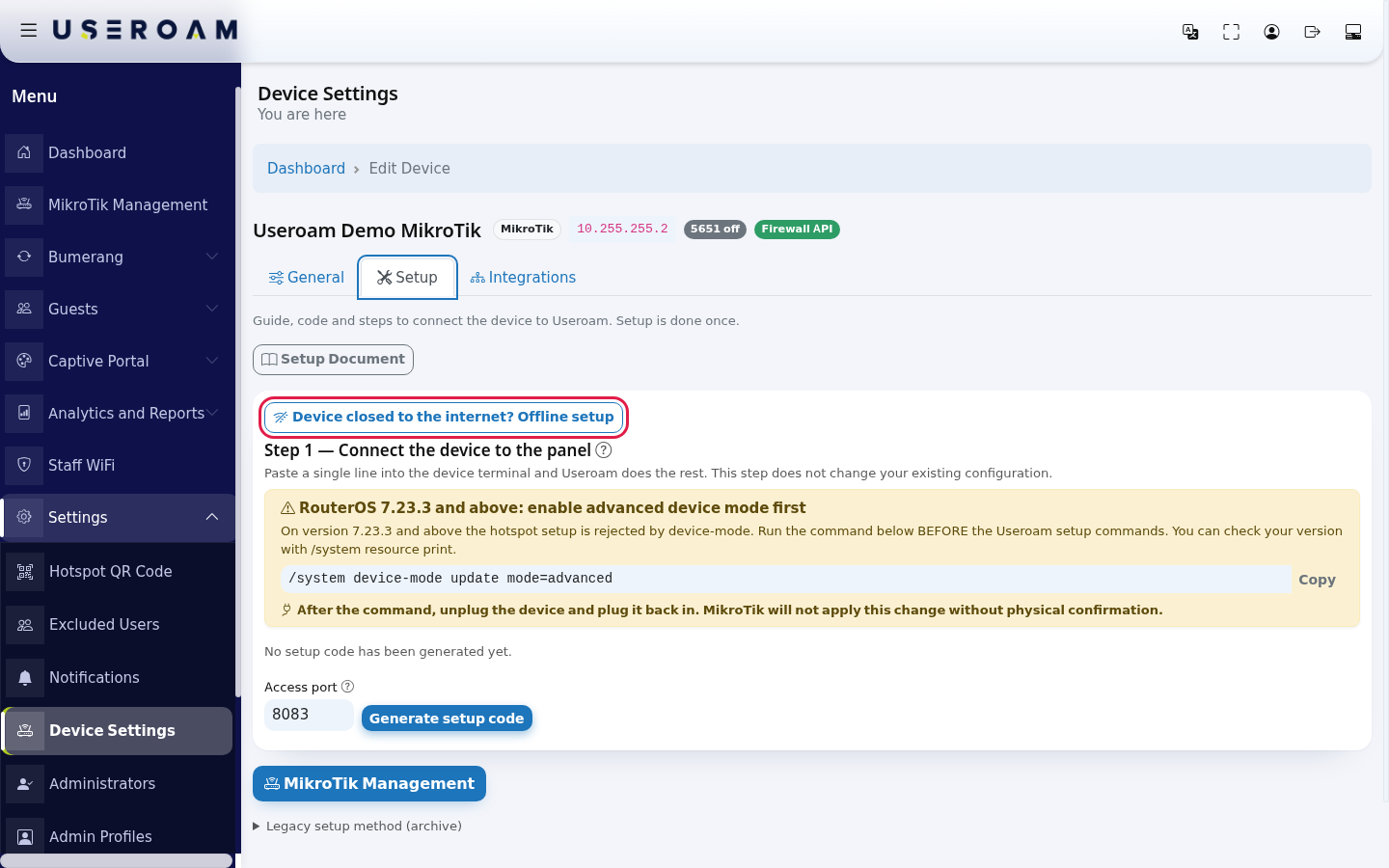
Task: Click the Firewall API badge
Action: (x=797, y=230)
